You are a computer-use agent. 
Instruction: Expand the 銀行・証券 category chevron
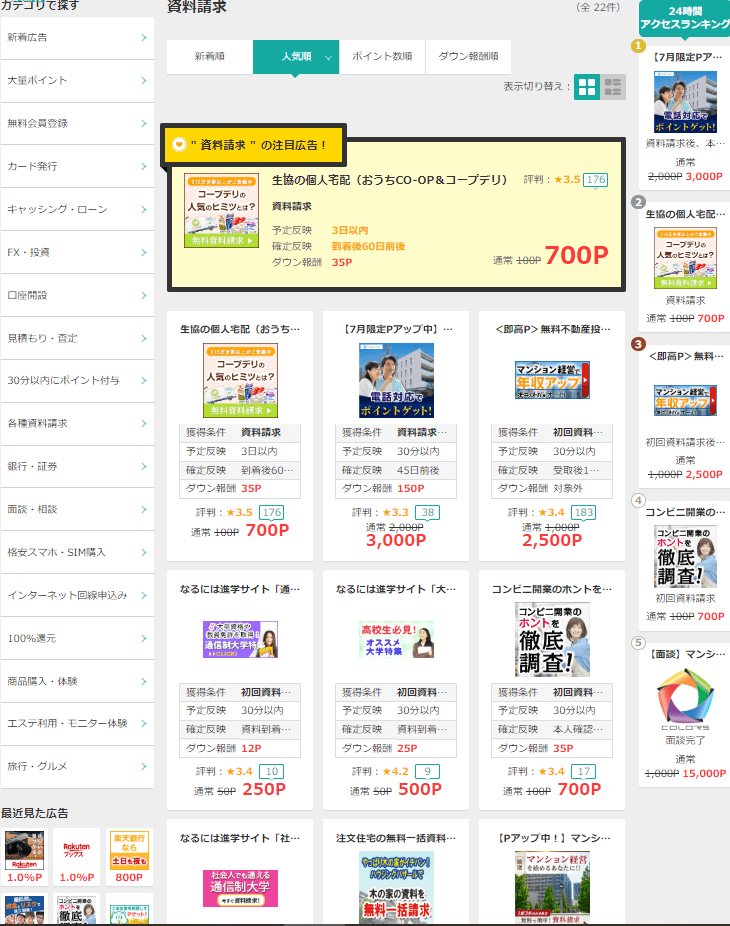(144, 466)
